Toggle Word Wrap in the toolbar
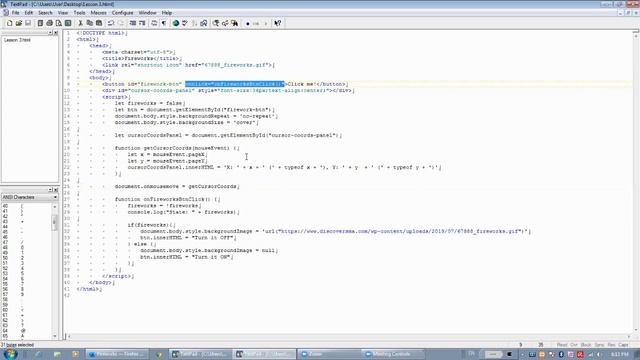Screen dimensions: 640x360 (x=154, y=23)
